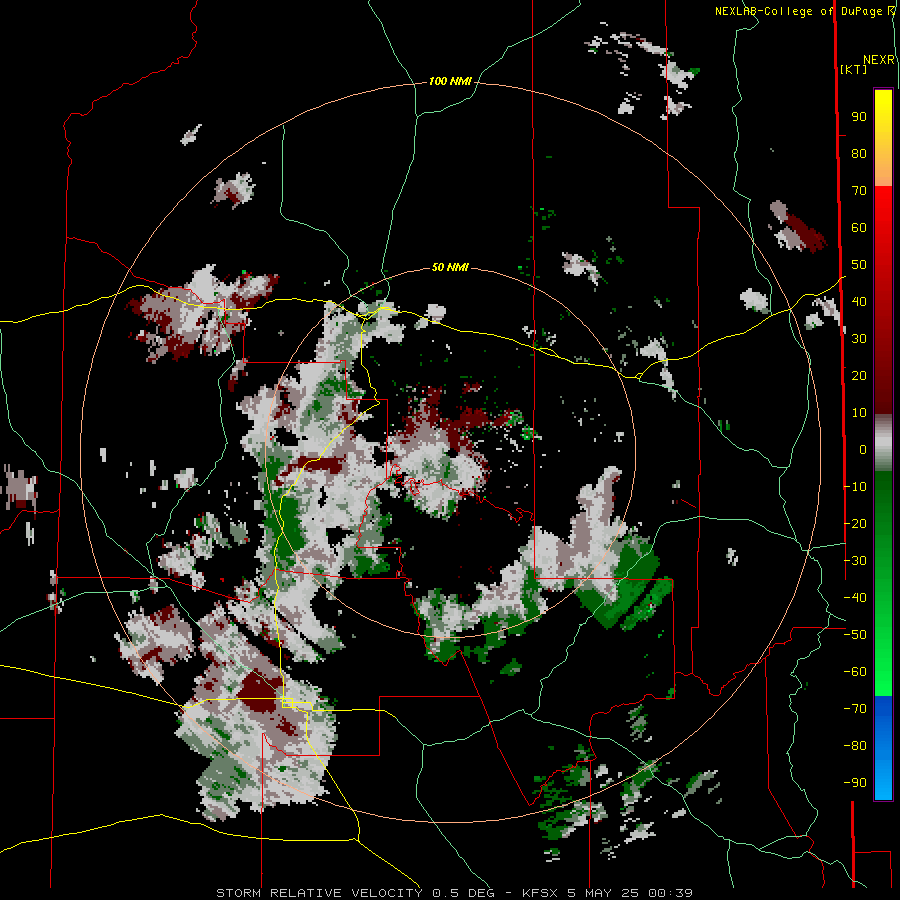Click the 40 label on the velocity scale

click(859, 301)
